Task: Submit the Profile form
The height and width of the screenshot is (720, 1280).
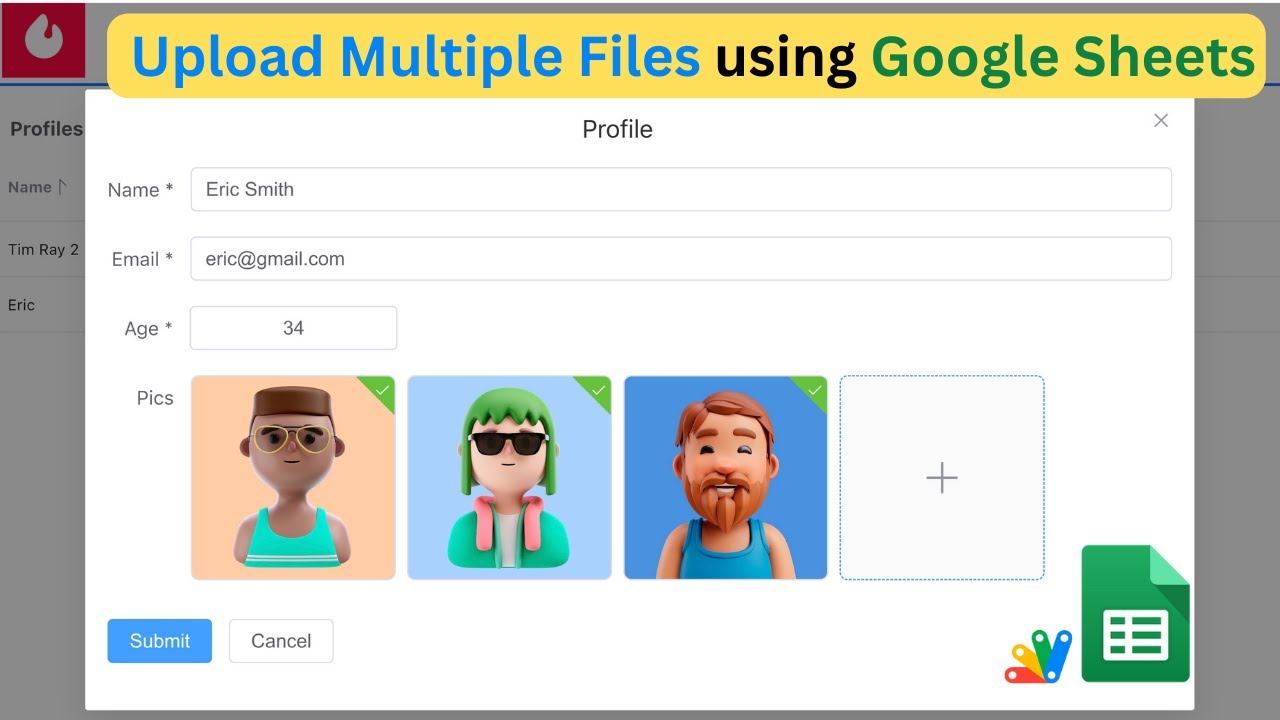Action: coord(160,641)
